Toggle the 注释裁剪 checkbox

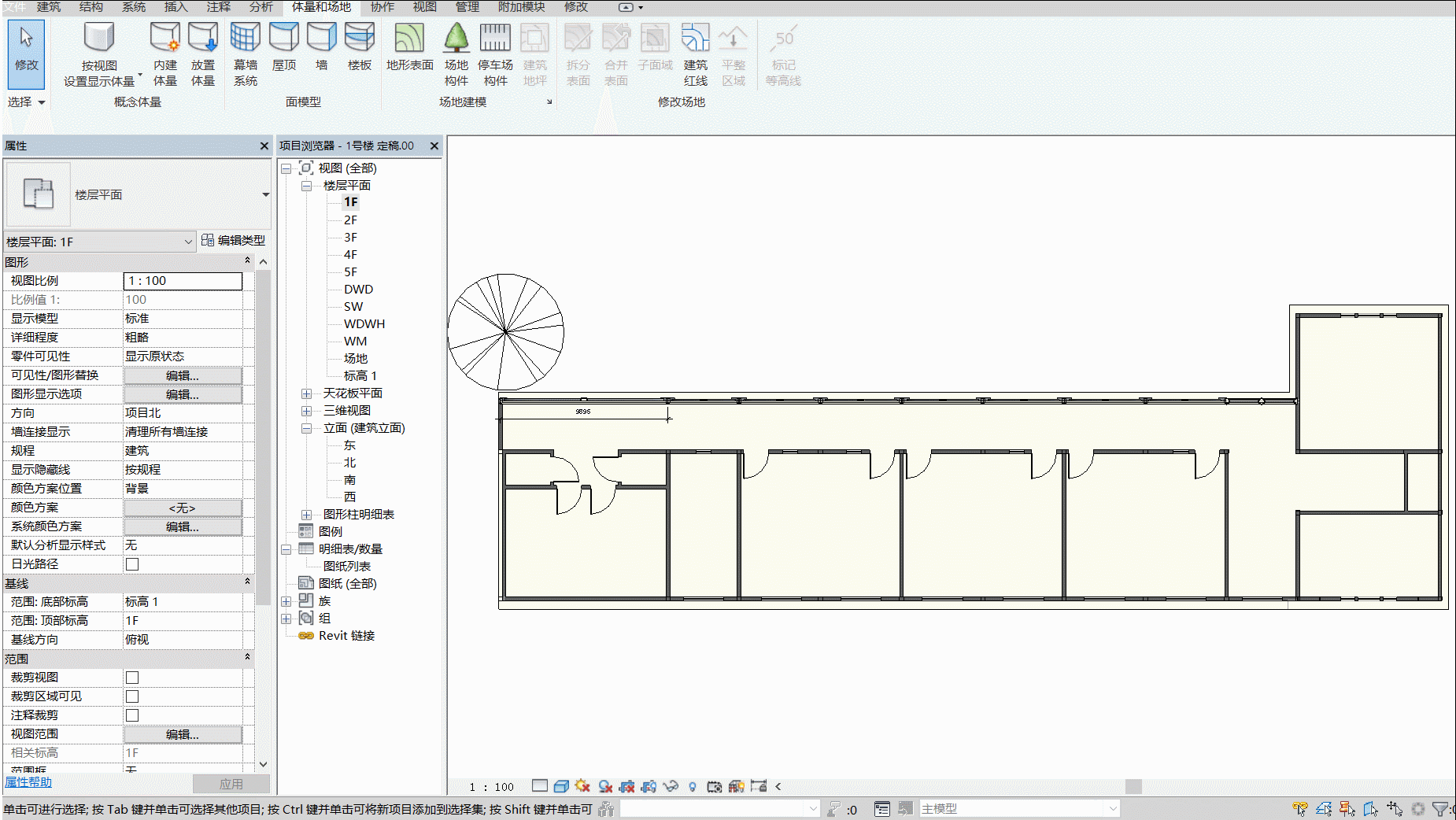[x=132, y=715]
